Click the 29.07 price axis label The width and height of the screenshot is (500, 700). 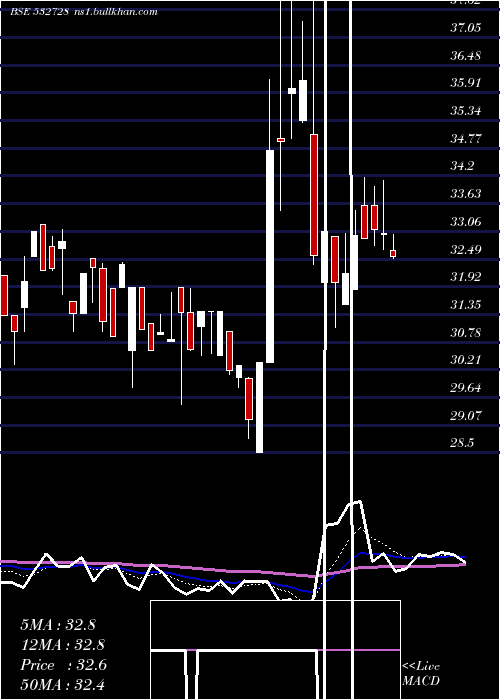465,415
